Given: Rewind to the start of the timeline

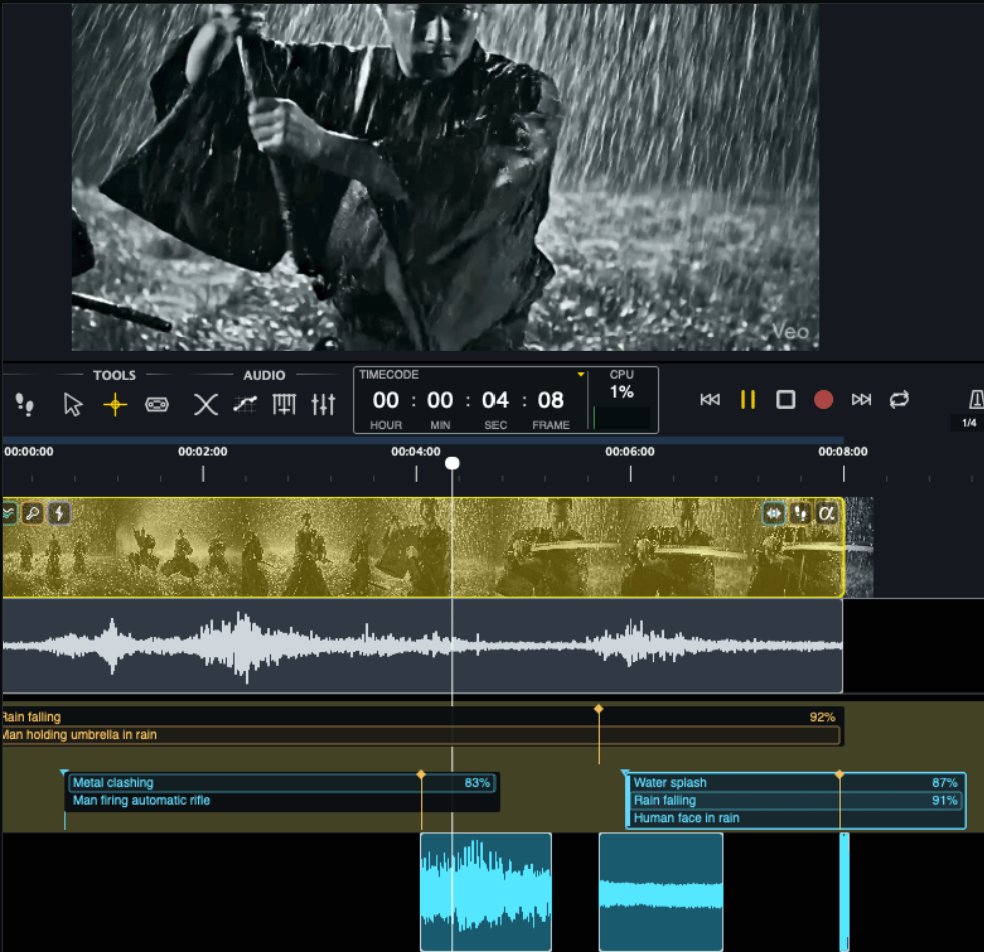Looking at the screenshot, I should 710,400.
